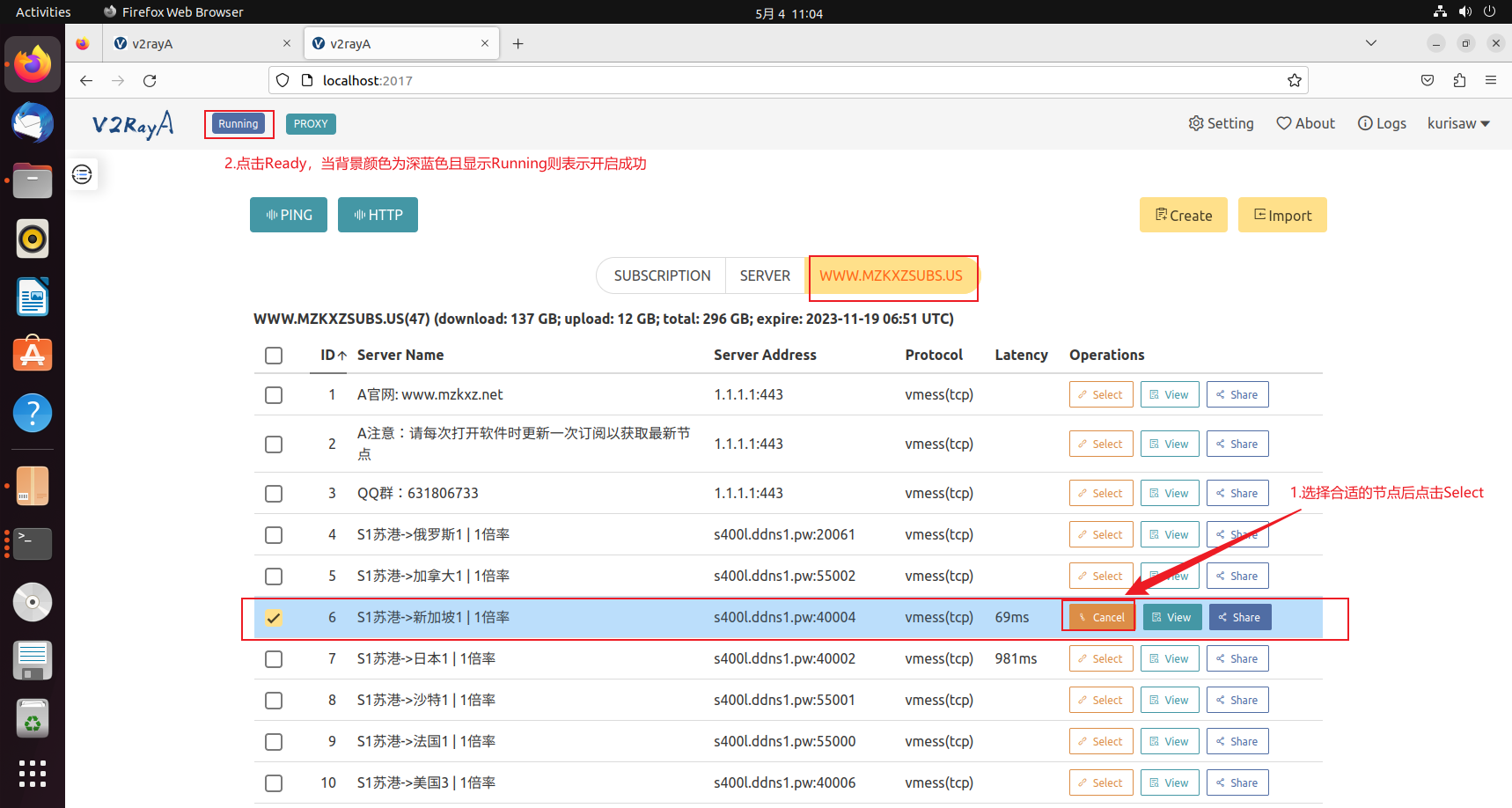Open About in navbar
The width and height of the screenshot is (1512, 808).
tap(1305, 124)
